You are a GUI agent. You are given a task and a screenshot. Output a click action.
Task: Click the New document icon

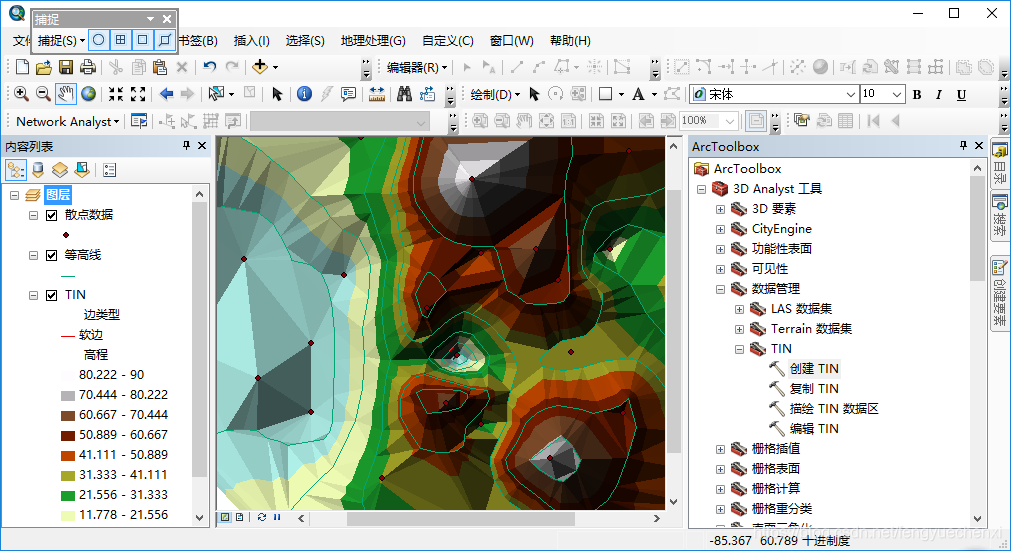pyautogui.click(x=22, y=67)
